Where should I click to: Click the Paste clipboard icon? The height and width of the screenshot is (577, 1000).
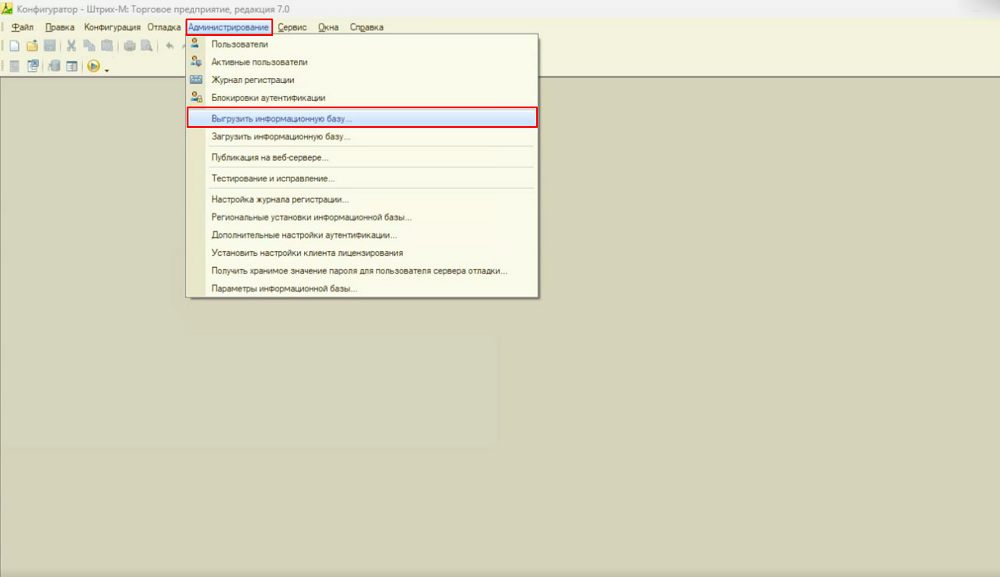point(107,46)
